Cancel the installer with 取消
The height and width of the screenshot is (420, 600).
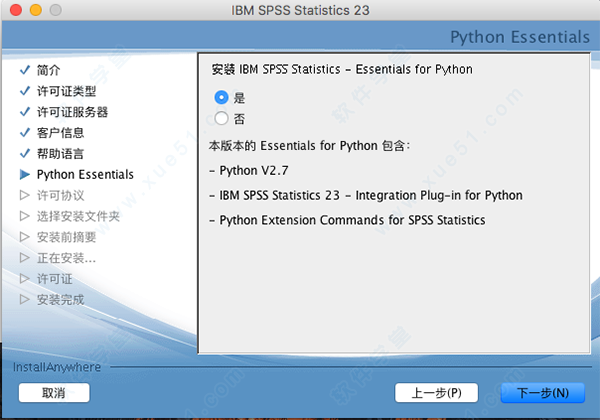(54, 393)
